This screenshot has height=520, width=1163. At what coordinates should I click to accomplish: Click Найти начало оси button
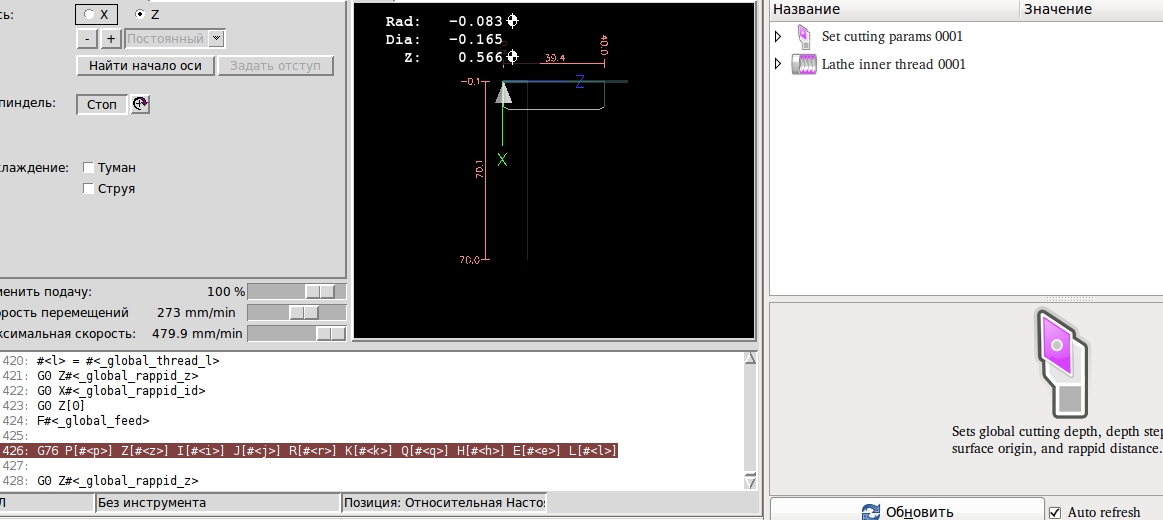[x=145, y=65]
